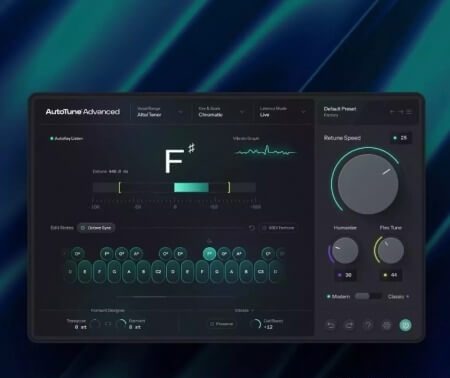Open the Vocal Range dropdown
The width and height of the screenshot is (450, 378).
pos(160,112)
